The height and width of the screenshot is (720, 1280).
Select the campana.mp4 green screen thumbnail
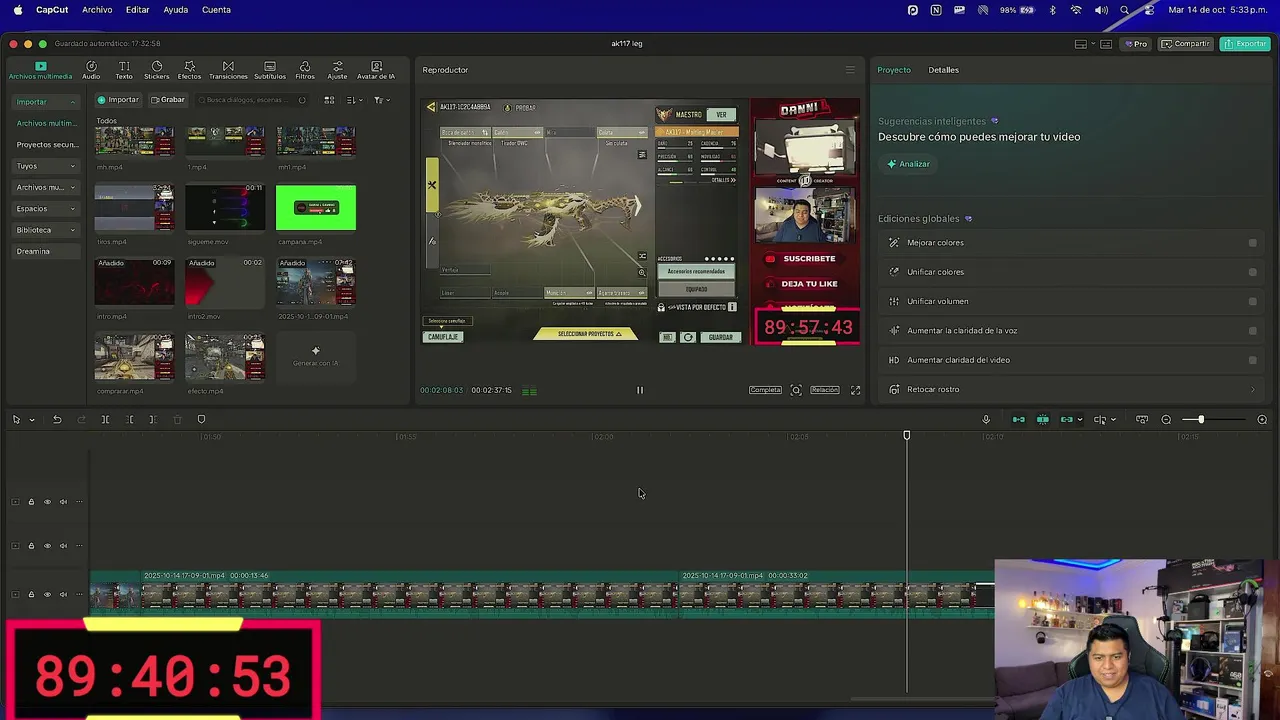coord(315,208)
